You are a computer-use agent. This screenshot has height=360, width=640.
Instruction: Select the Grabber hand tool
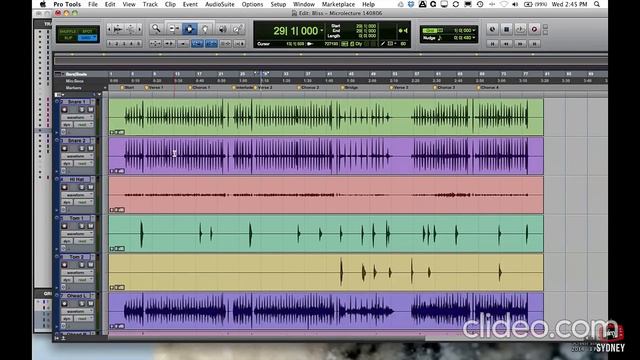pos(205,29)
